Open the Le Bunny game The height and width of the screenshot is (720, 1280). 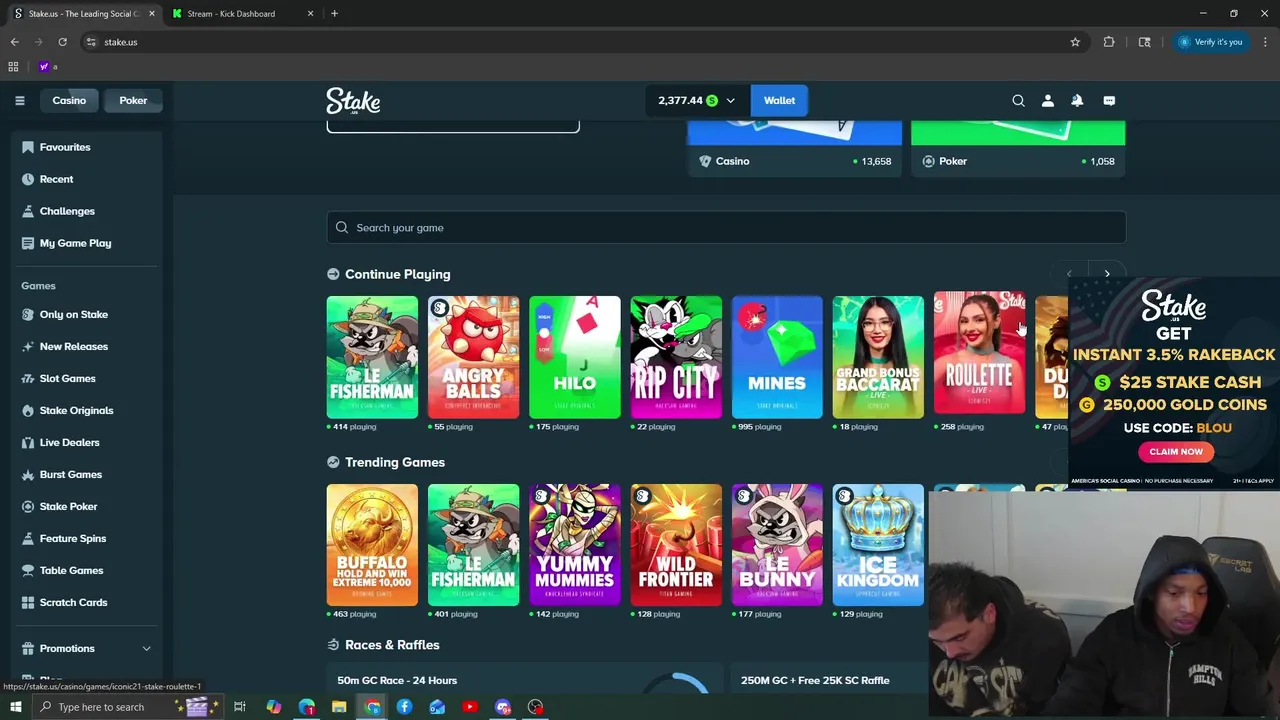[777, 545]
